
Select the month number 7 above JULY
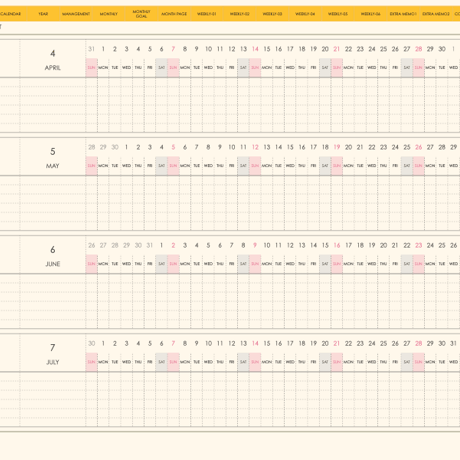point(53,348)
